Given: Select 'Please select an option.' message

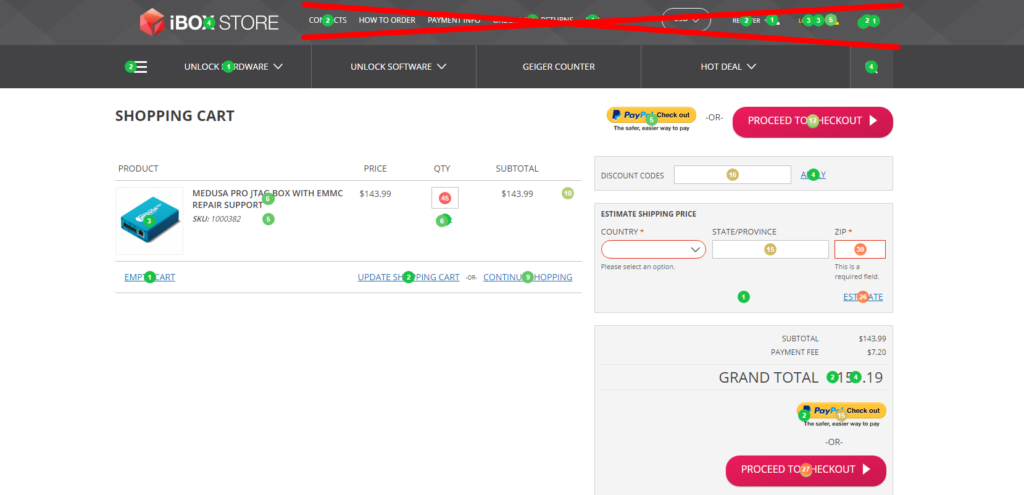Looking at the screenshot, I should 637,266.
